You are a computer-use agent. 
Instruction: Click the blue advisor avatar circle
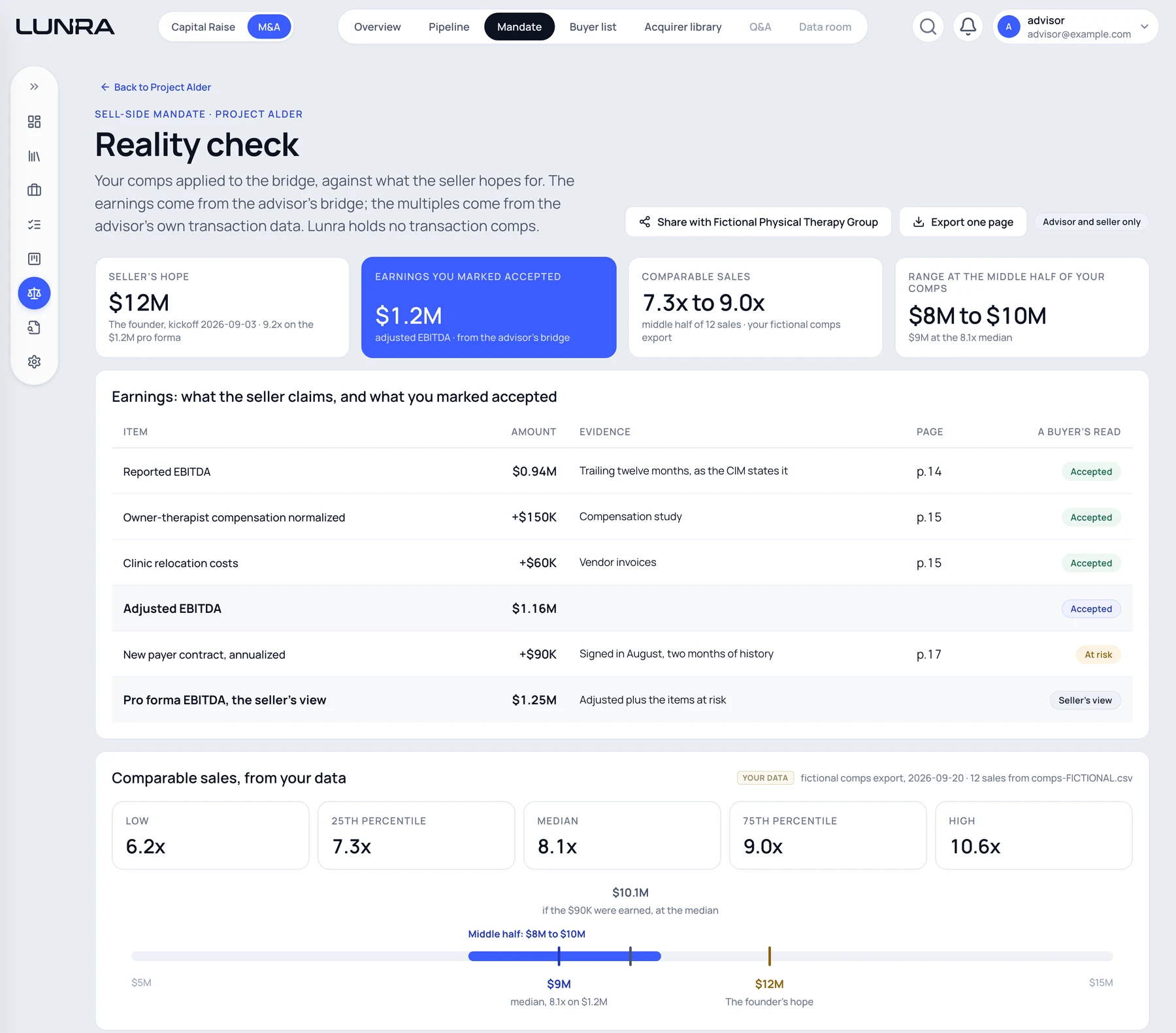1009,27
